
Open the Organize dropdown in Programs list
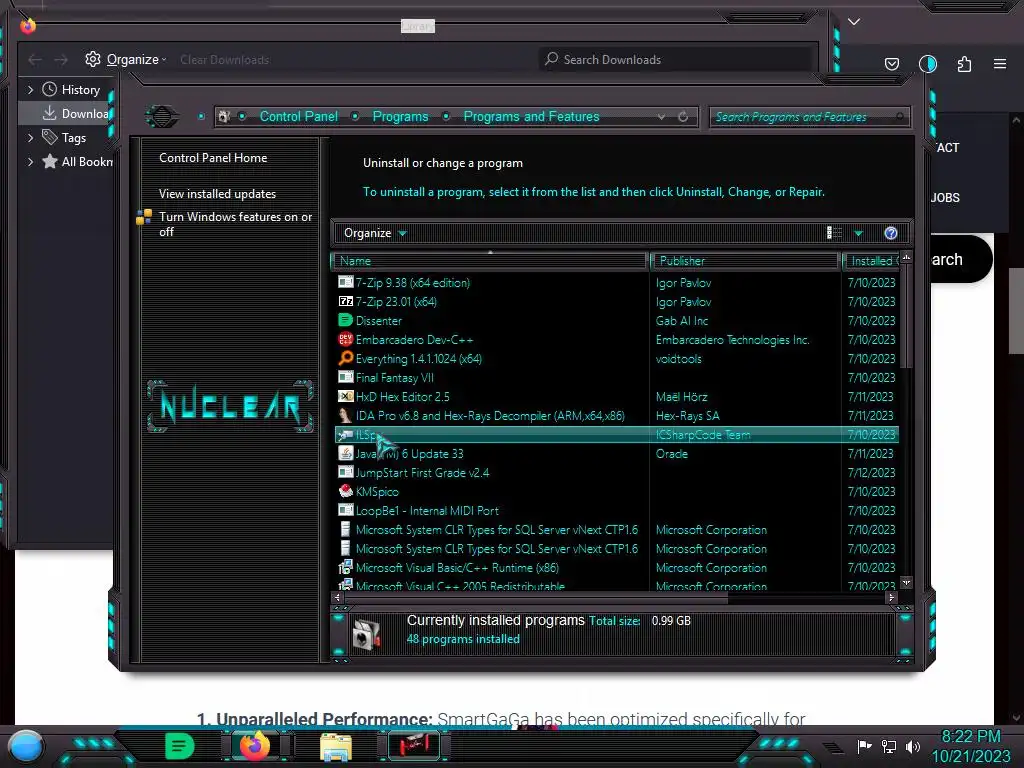pos(376,233)
